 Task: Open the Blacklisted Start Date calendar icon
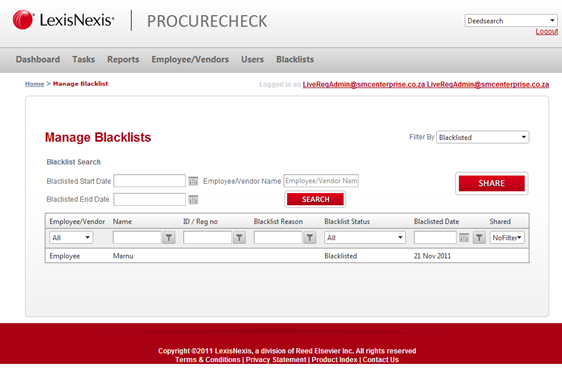(193, 181)
